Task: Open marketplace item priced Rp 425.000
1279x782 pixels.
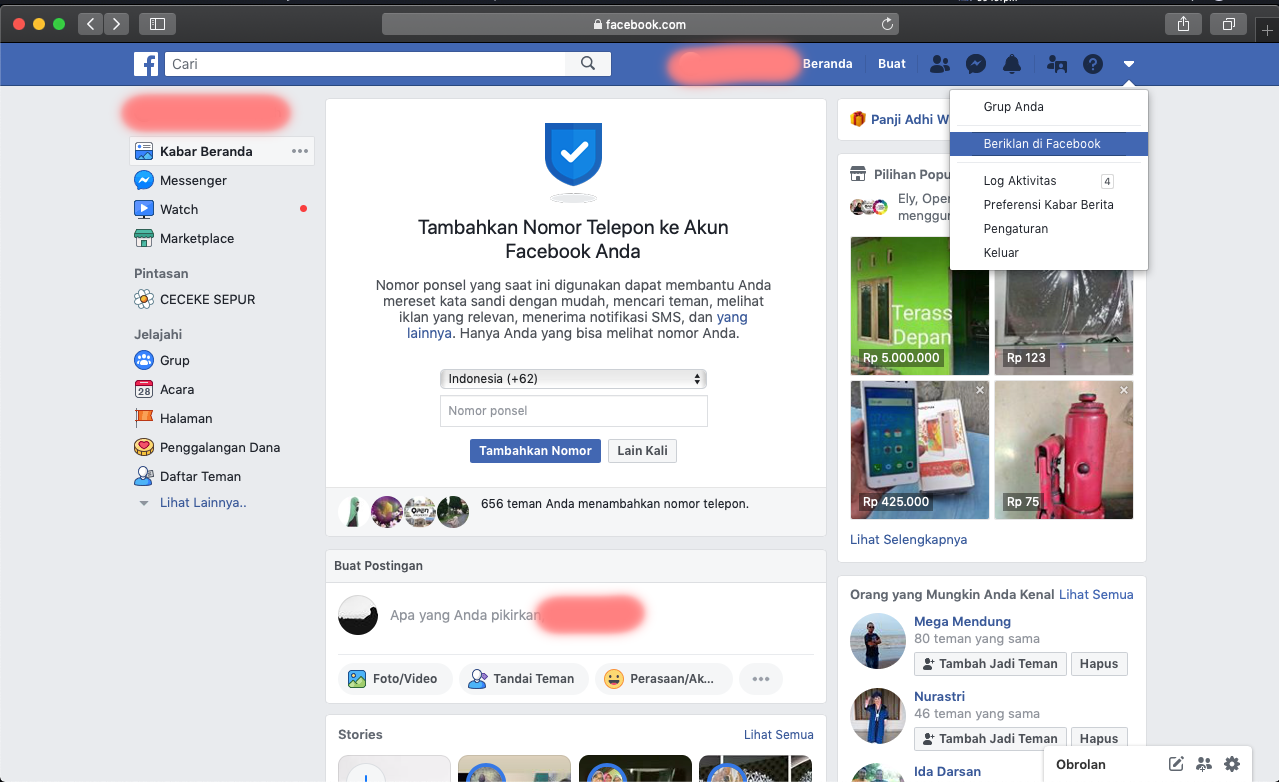Action: pyautogui.click(x=920, y=450)
